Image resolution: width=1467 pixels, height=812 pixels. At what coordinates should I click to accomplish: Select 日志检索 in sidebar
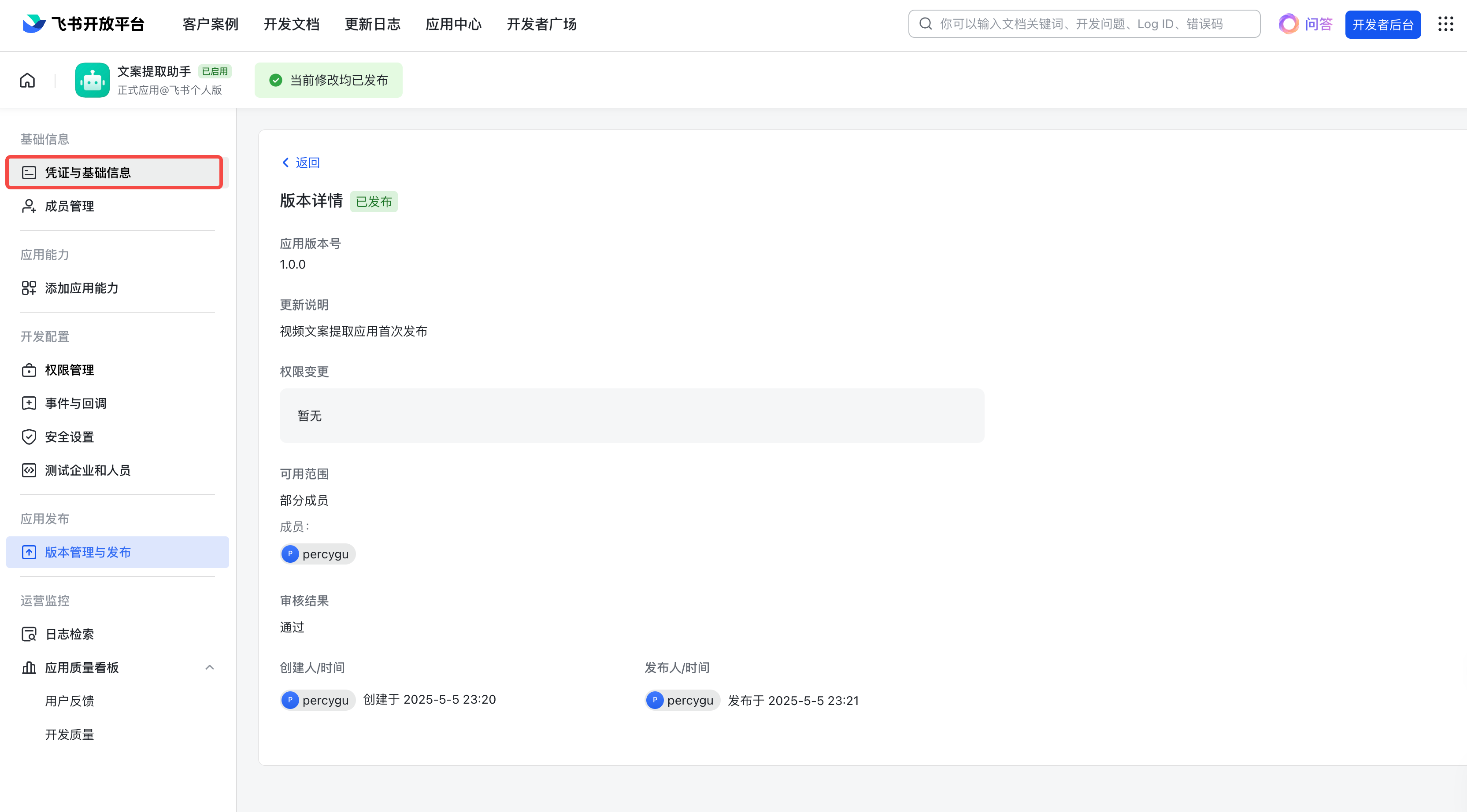[x=117, y=635]
